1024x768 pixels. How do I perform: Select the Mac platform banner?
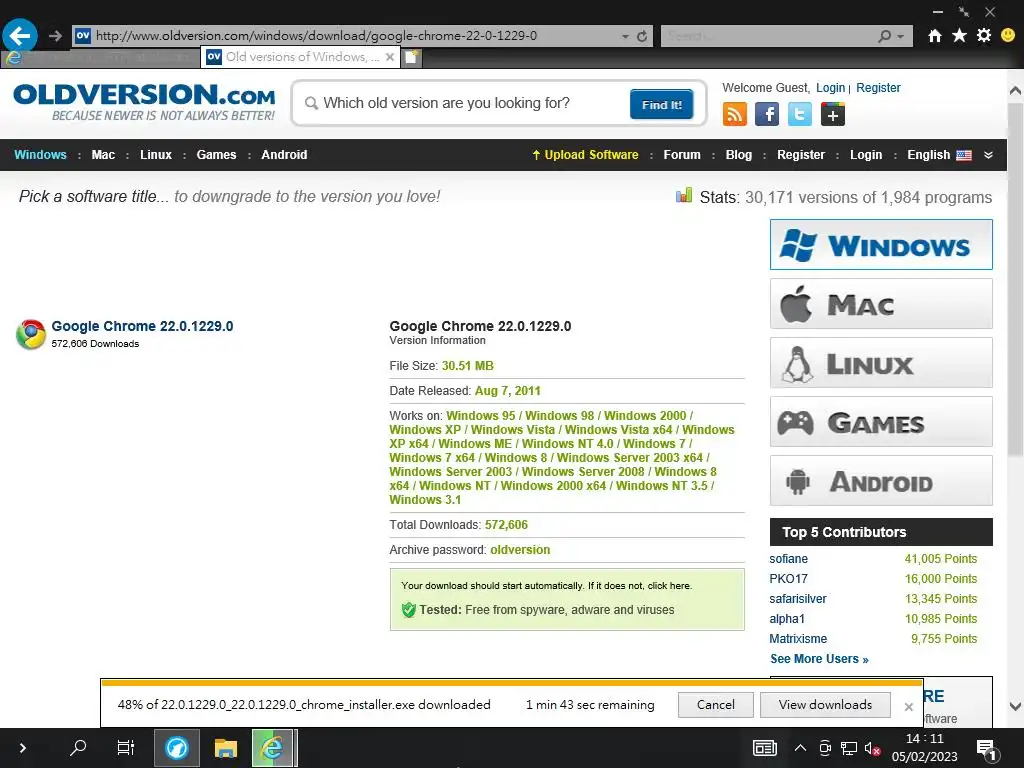[x=881, y=304]
